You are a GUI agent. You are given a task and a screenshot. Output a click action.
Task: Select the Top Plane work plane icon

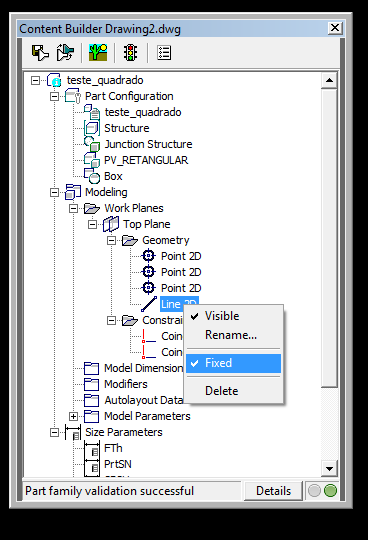pos(111,224)
